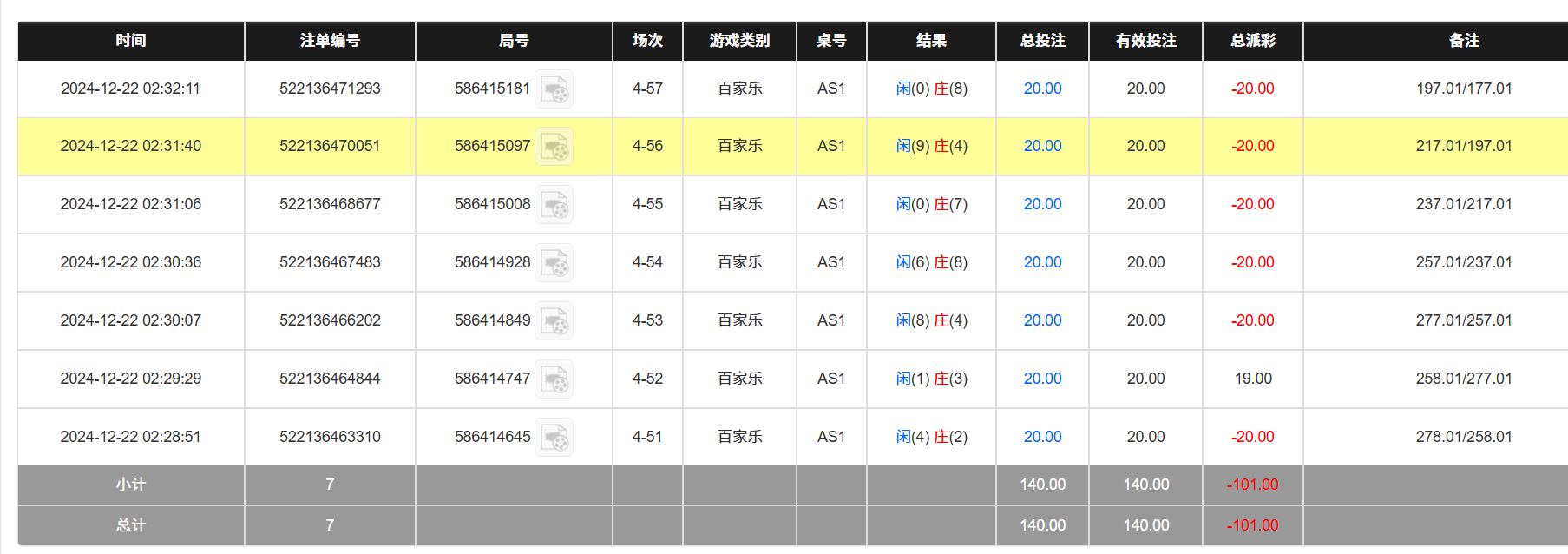Image resolution: width=1568 pixels, height=554 pixels.
Task: Click the 时间 column header
Action: click(131, 41)
